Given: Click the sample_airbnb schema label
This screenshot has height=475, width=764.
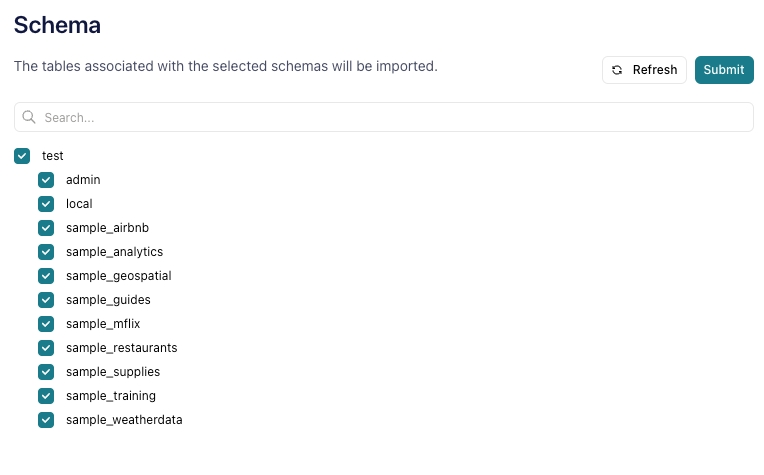Looking at the screenshot, I should (107, 228).
